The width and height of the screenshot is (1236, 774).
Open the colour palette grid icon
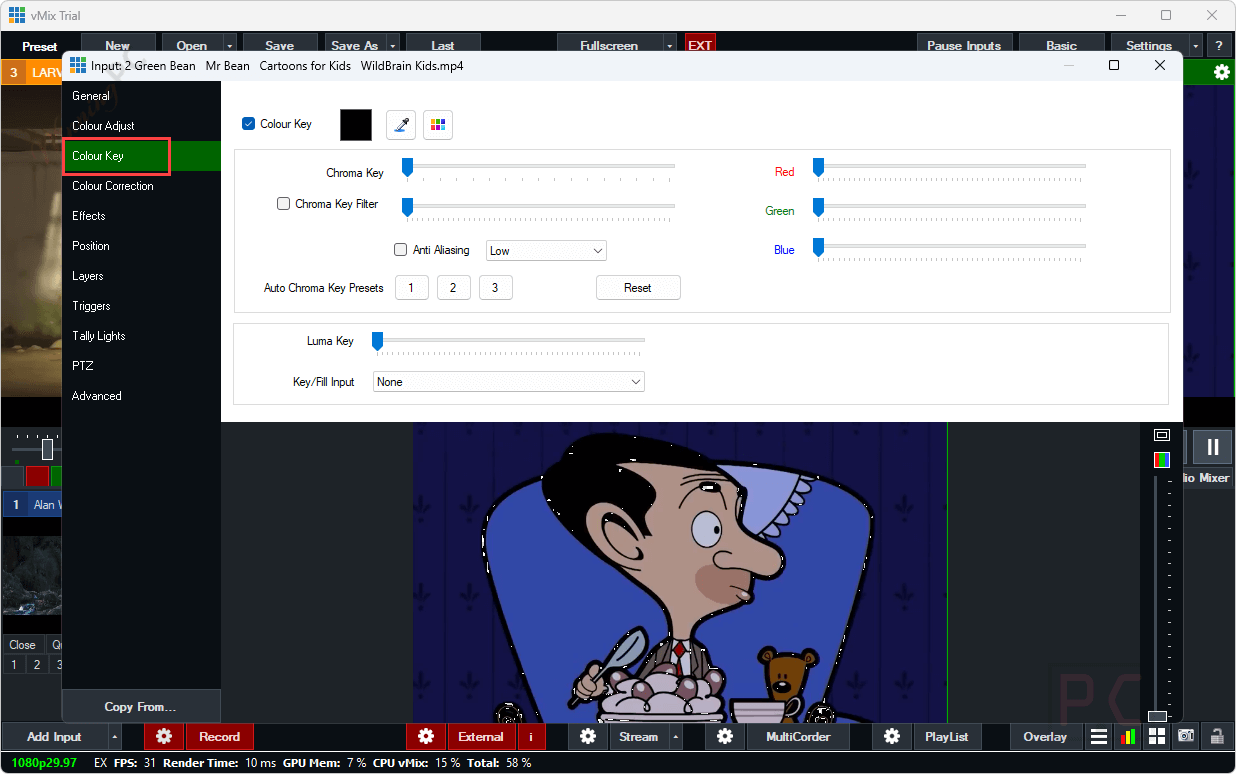(438, 125)
